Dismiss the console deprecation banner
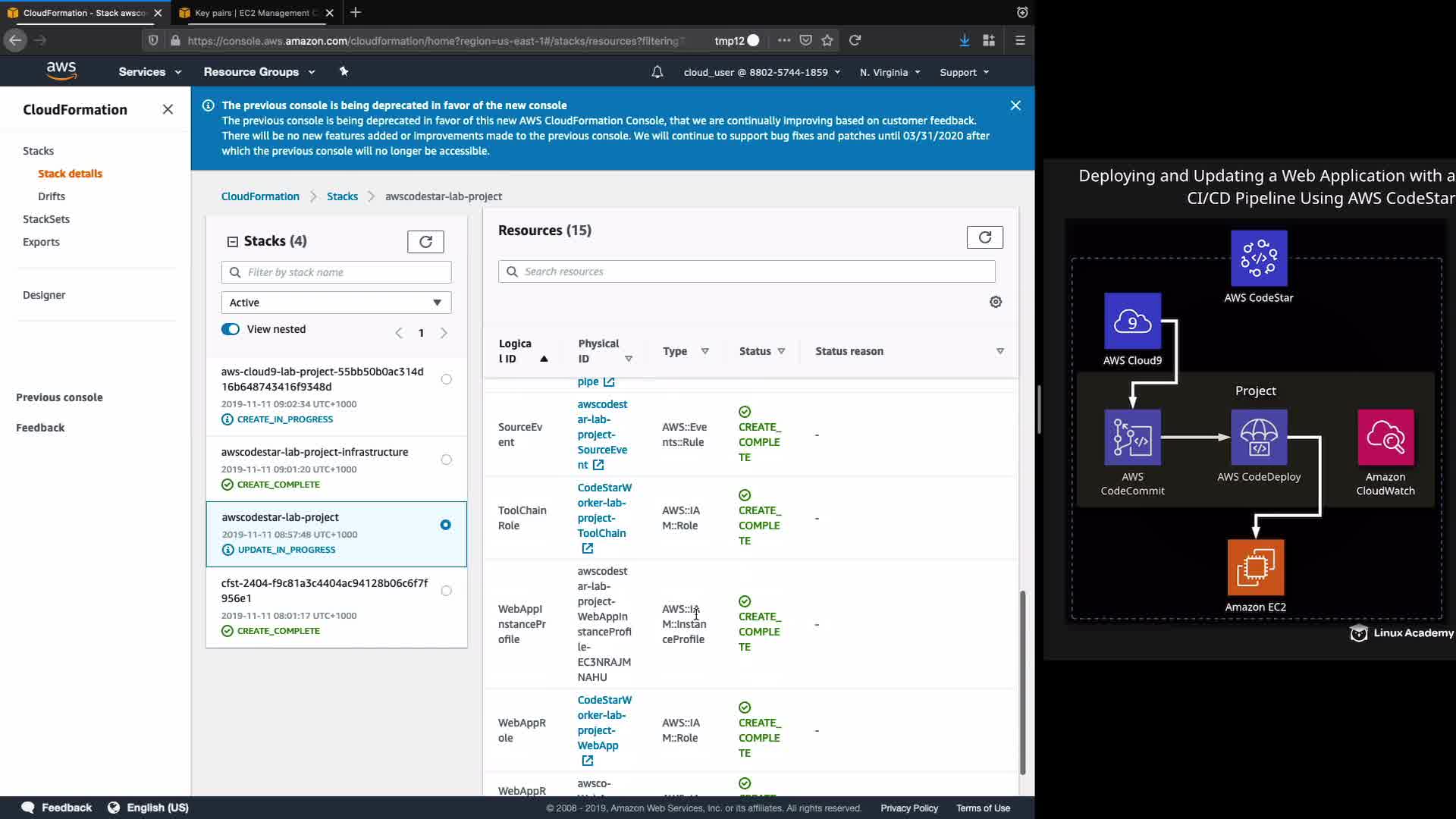The width and height of the screenshot is (1456, 819). coord(1015,105)
